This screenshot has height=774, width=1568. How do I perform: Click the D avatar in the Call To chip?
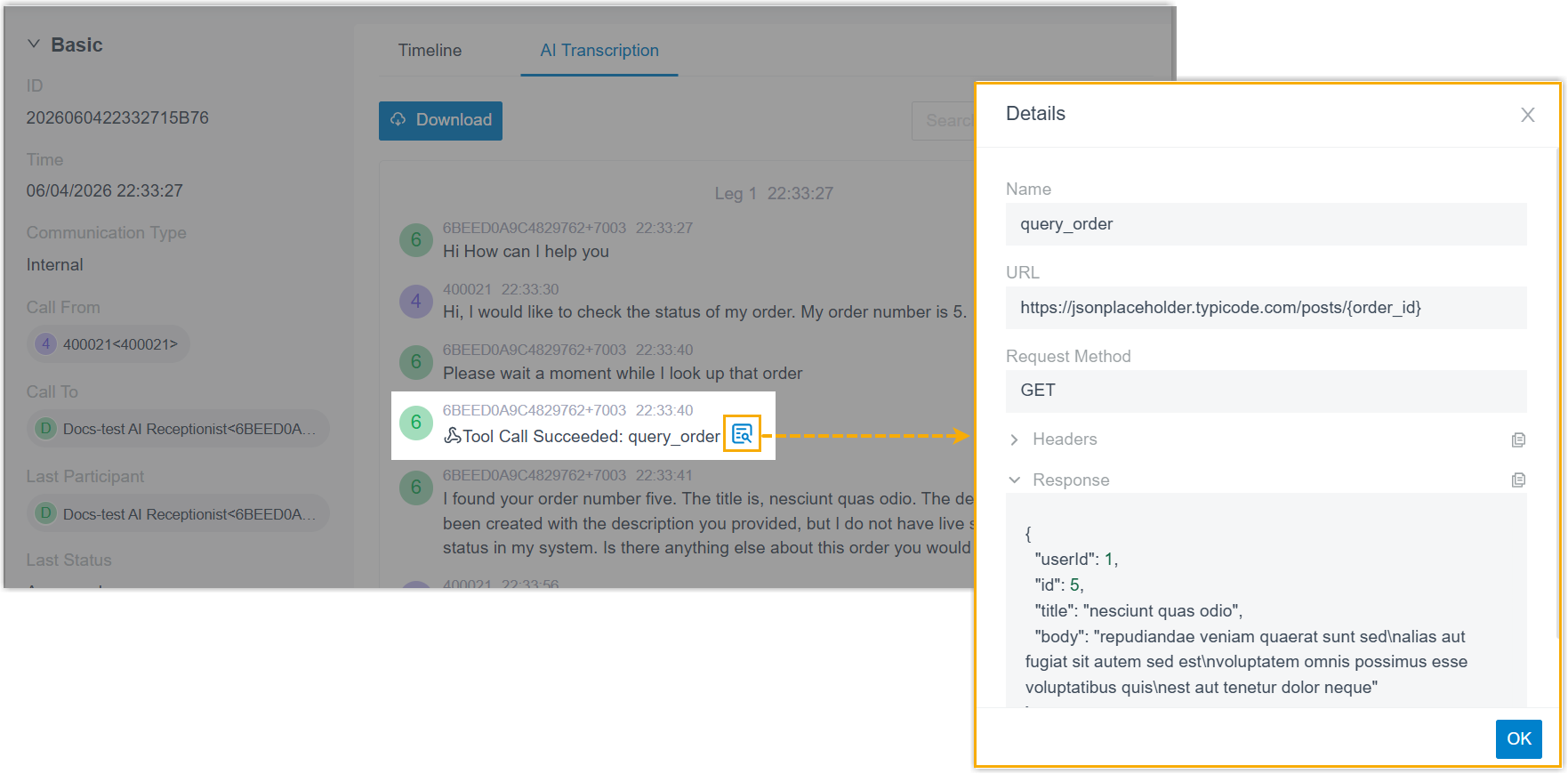[45, 429]
